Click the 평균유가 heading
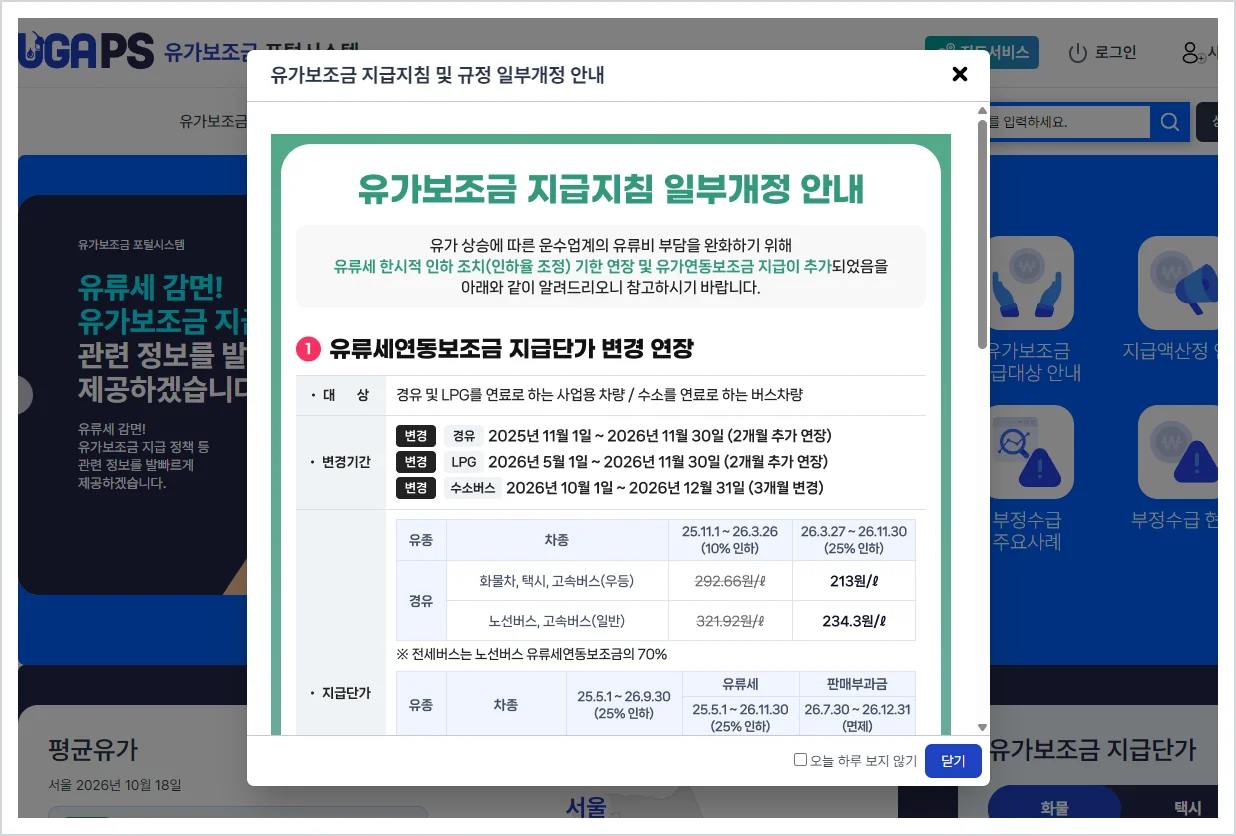 pyautogui.click(x=93, y=750)
